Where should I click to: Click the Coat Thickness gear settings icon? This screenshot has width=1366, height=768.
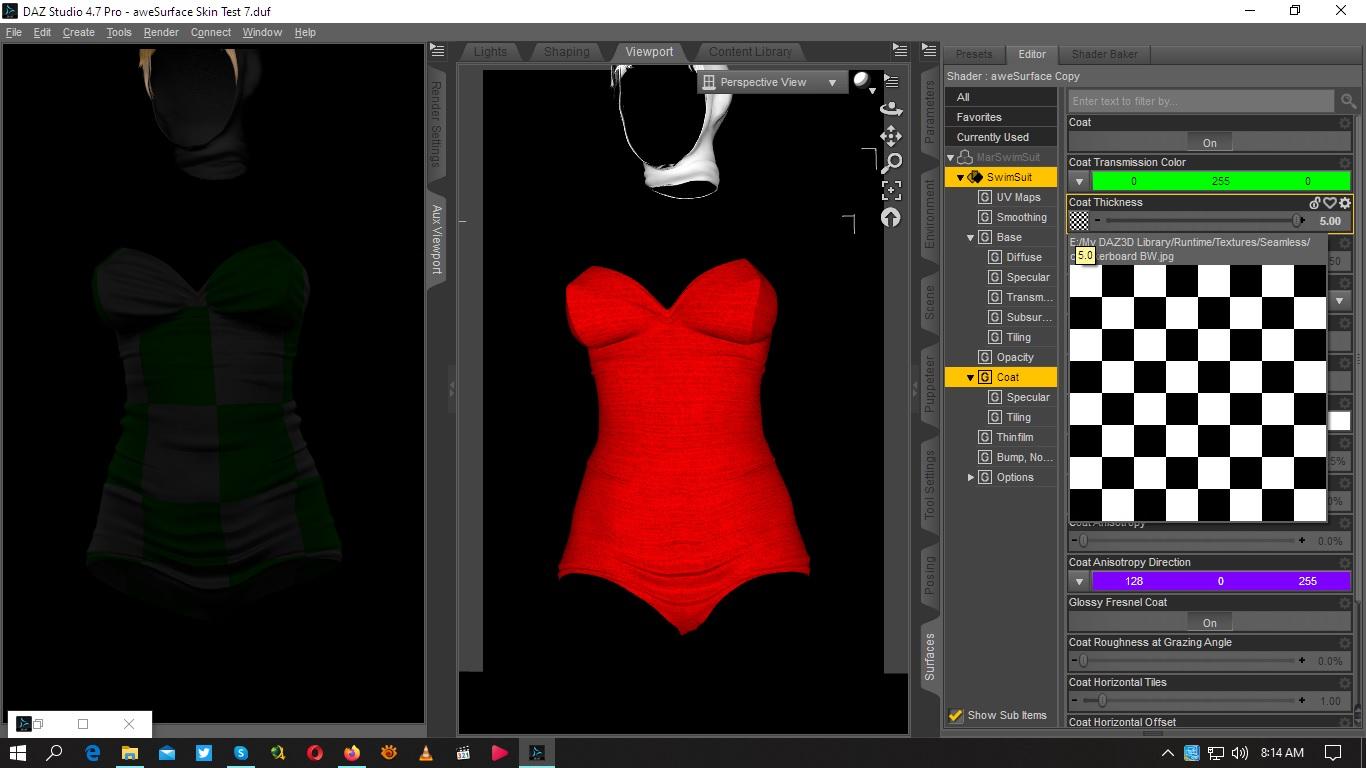point(1345,203)
